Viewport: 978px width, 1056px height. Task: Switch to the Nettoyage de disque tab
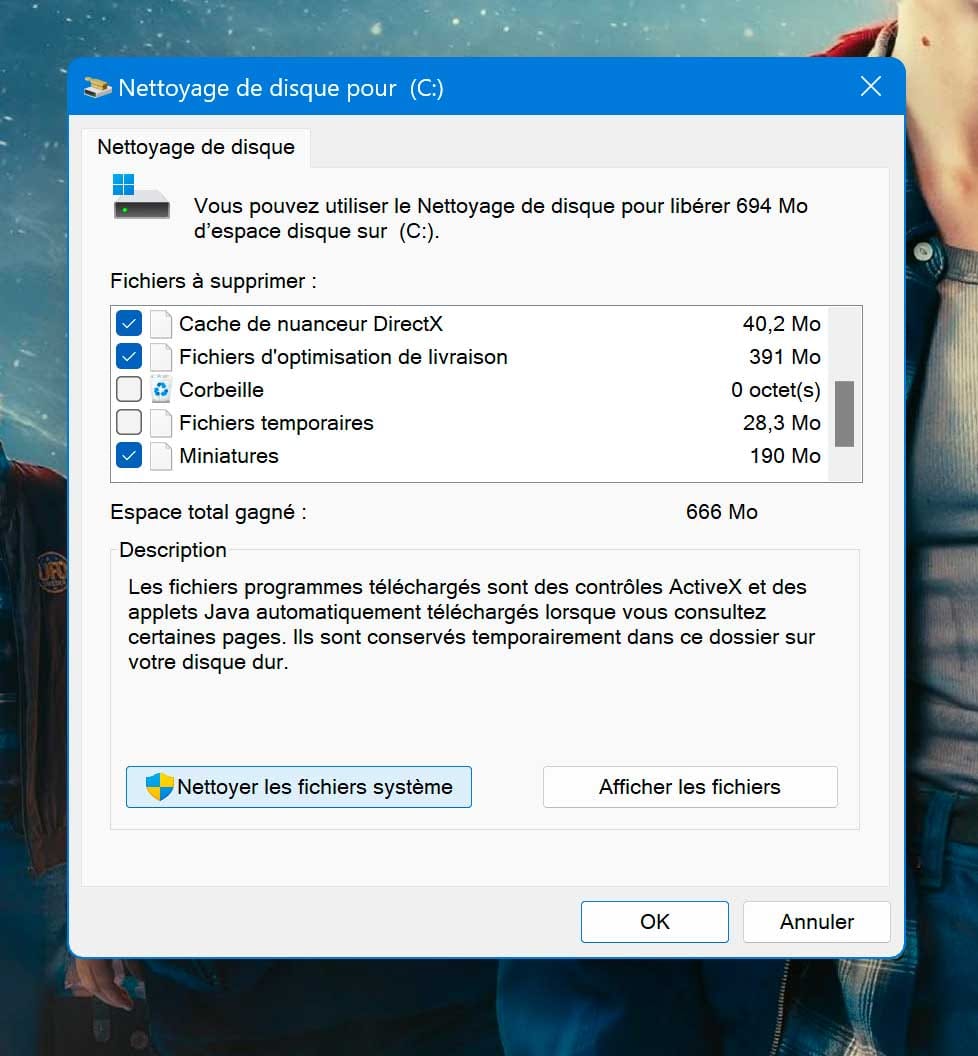[x=196, y=147]
